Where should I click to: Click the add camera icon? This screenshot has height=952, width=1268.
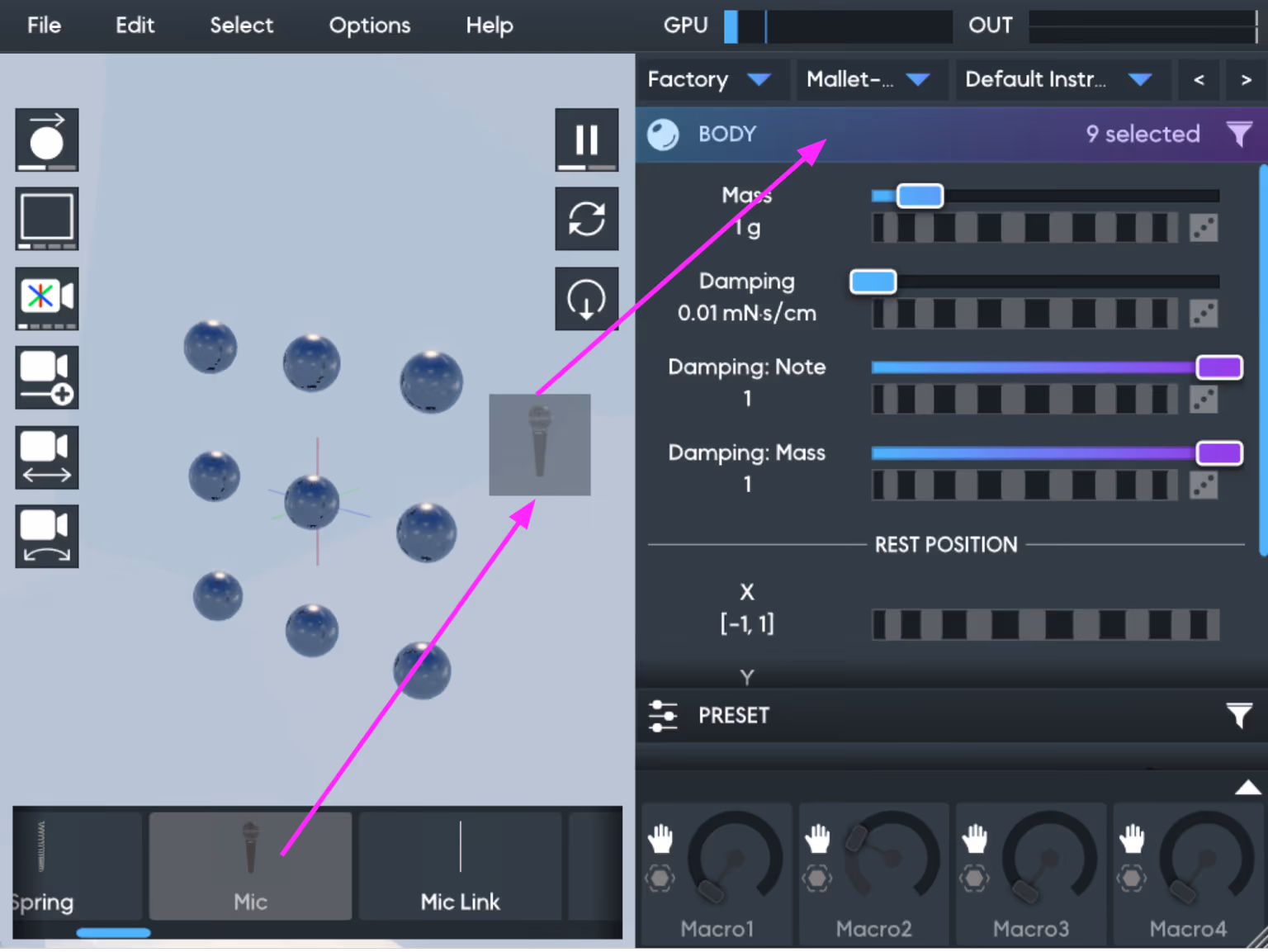(x=47, y=377)
